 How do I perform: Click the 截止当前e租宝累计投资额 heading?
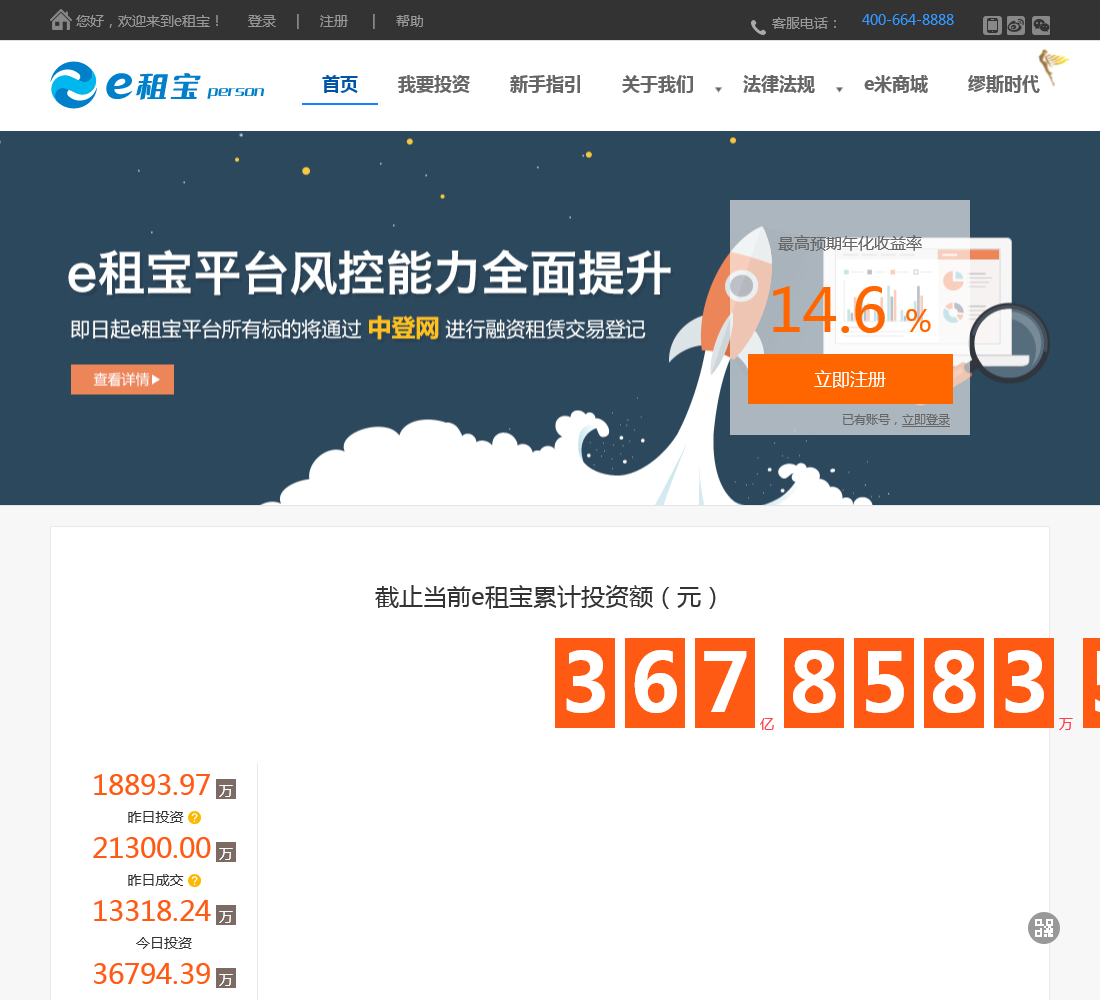pyautogui.click(x=546, y=597)
